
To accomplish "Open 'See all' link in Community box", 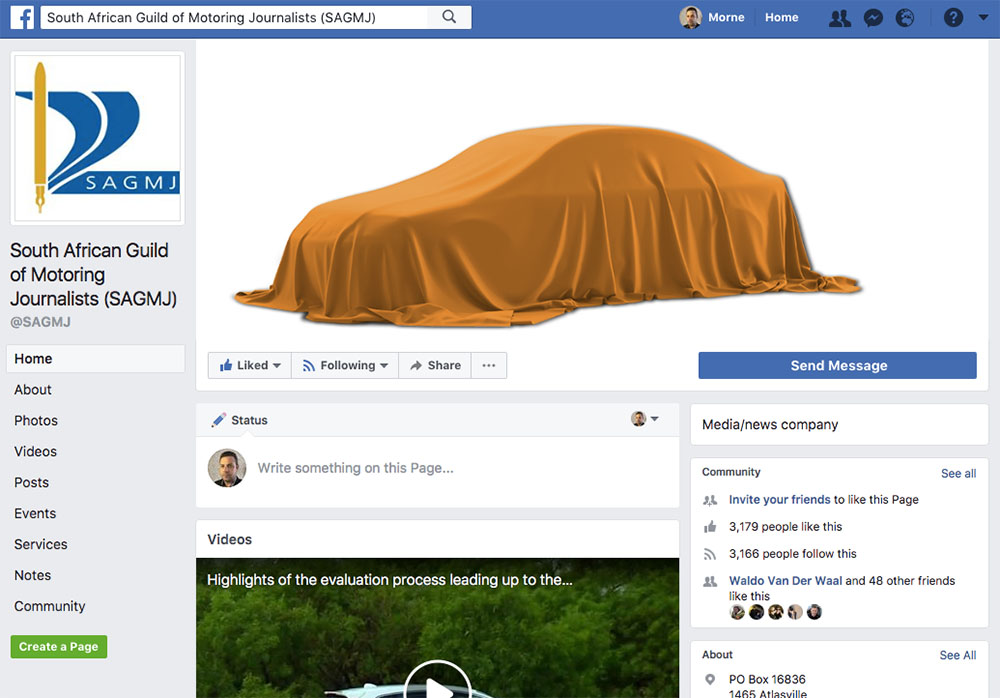I will coord(958,473).
